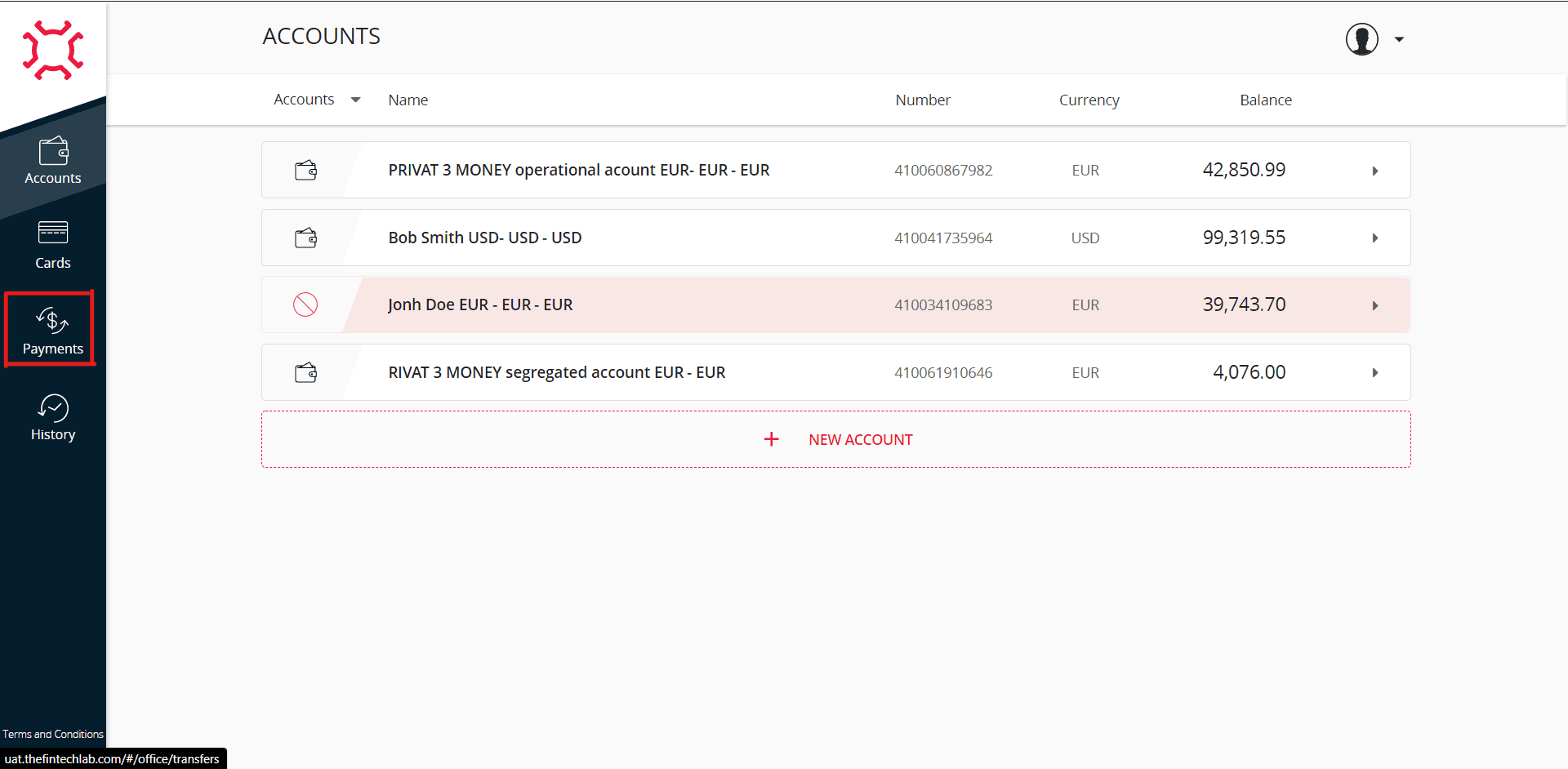1568x769 pixels.
Task: Click account number 410061910646
Action: [943, 372]
